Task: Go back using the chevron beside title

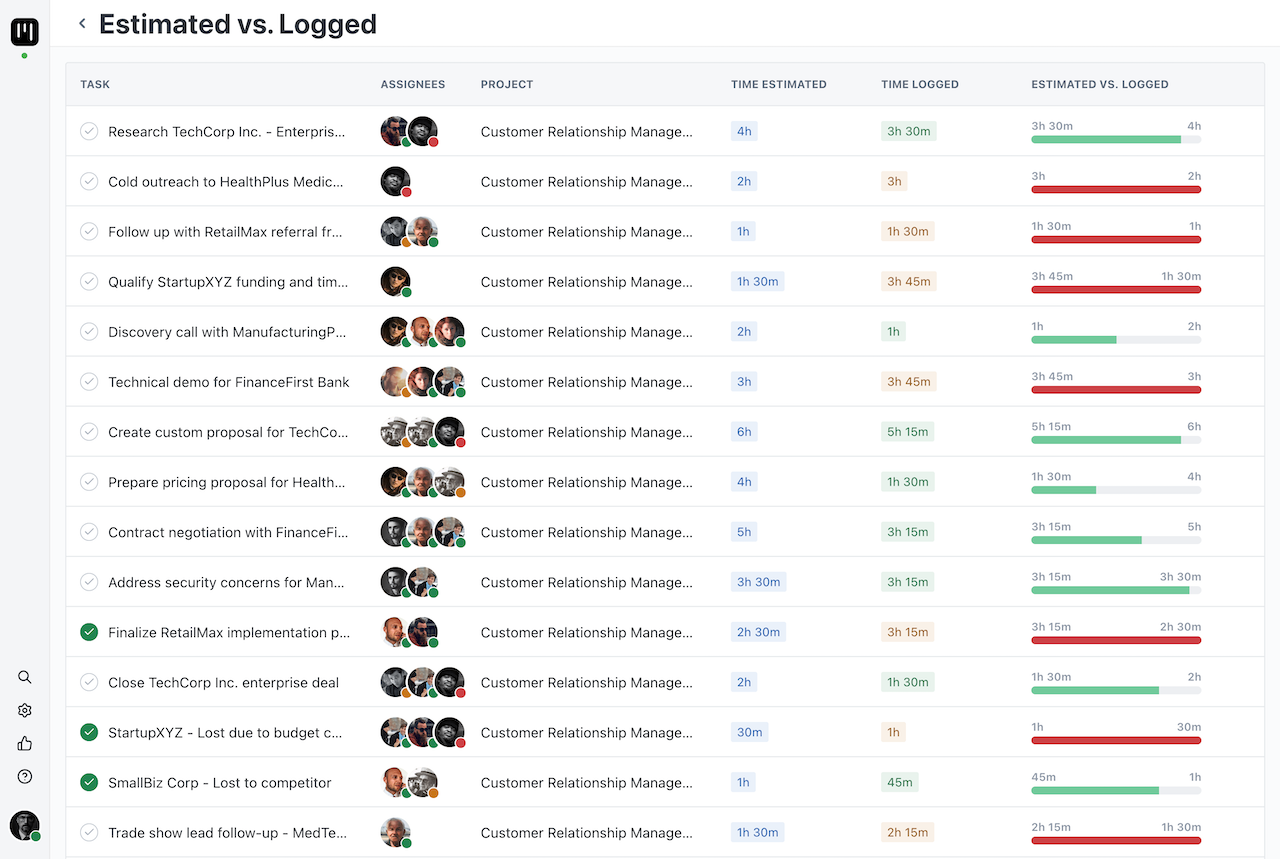Action: pyautogui.click(x=82, y=24)
